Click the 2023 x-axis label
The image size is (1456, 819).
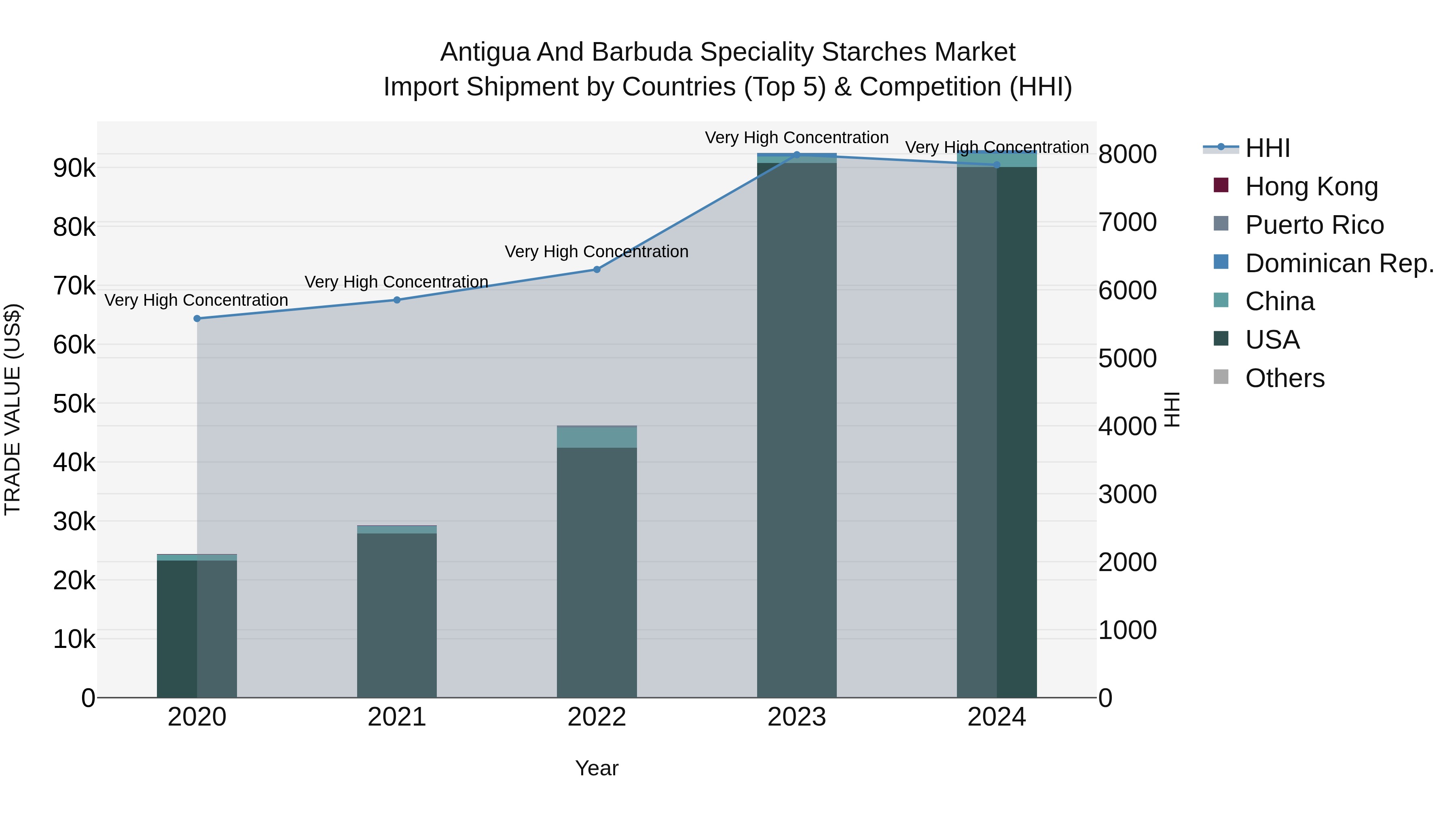pos(797,717)
